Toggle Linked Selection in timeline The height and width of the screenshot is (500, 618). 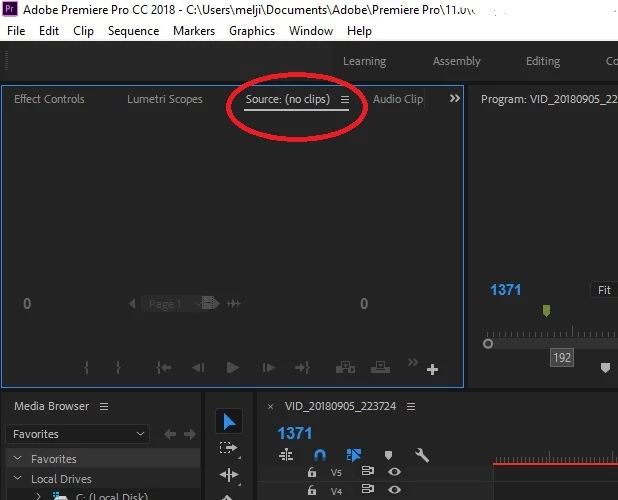[354, 455]
